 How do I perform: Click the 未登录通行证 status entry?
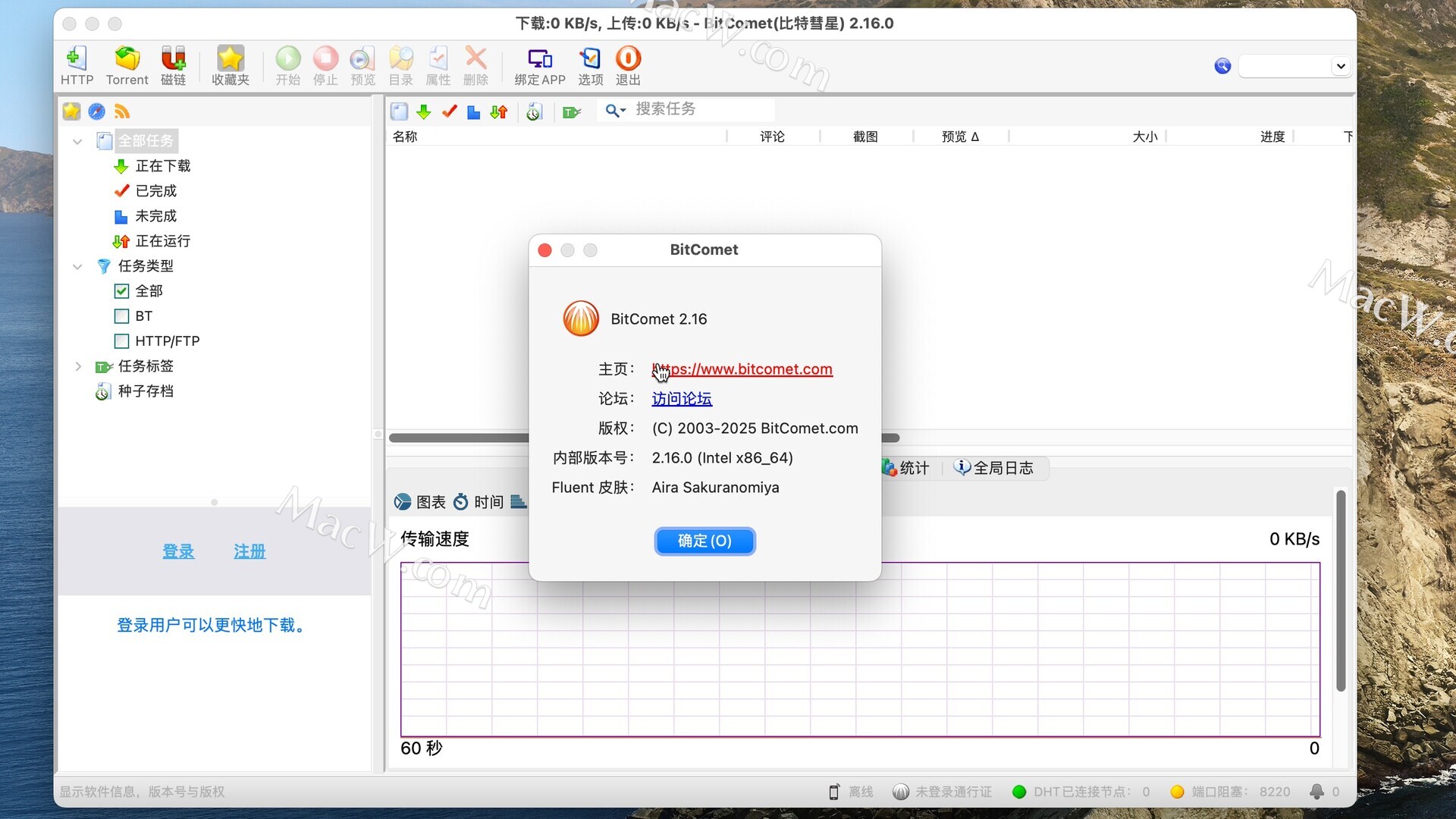[943, 792]
